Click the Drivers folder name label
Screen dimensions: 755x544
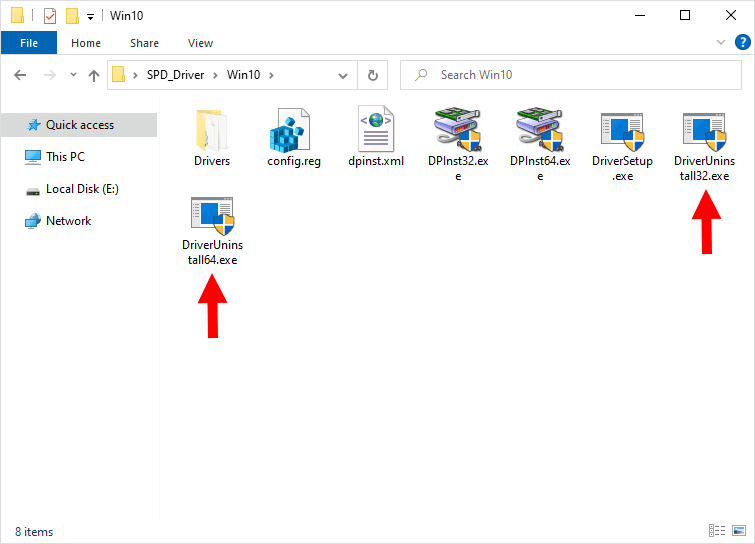(x=212, y=161)
